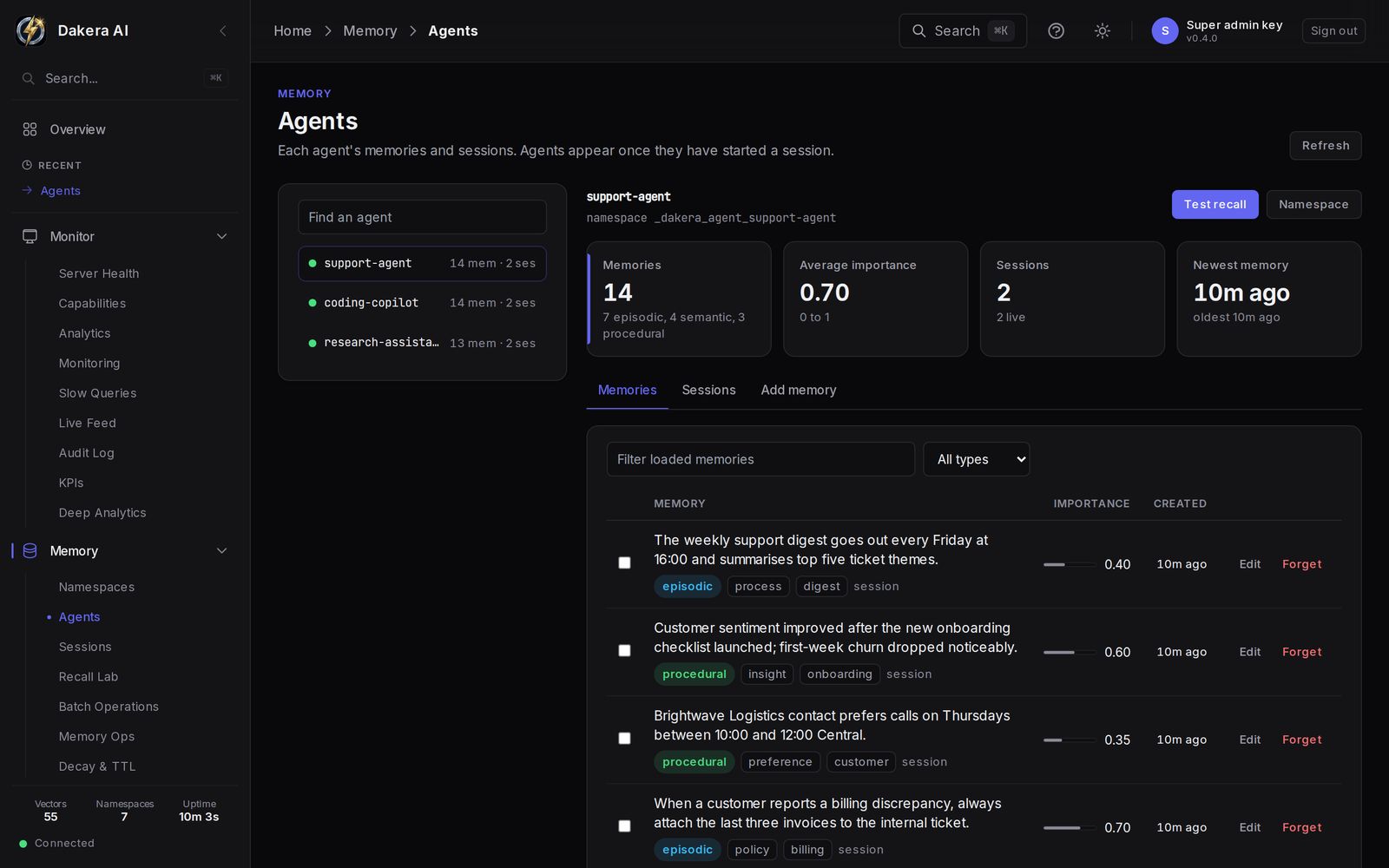This screenshot has width=1389, height=868.
Task: Focus the Find an agent field
Action: [422, 217]
